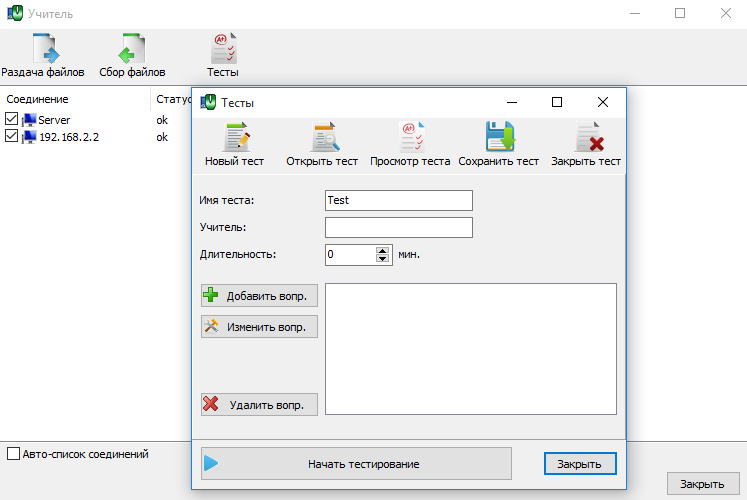Open the Раздача файлов file distribution tool
This screenshot has width=747, height=500.
(x=43, y=55)
